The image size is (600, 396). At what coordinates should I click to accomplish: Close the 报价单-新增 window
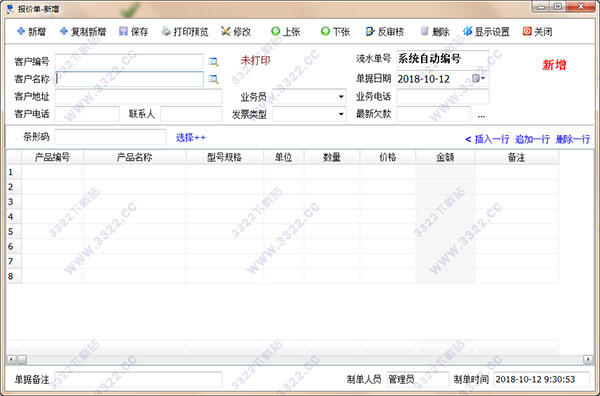(580, 7)
